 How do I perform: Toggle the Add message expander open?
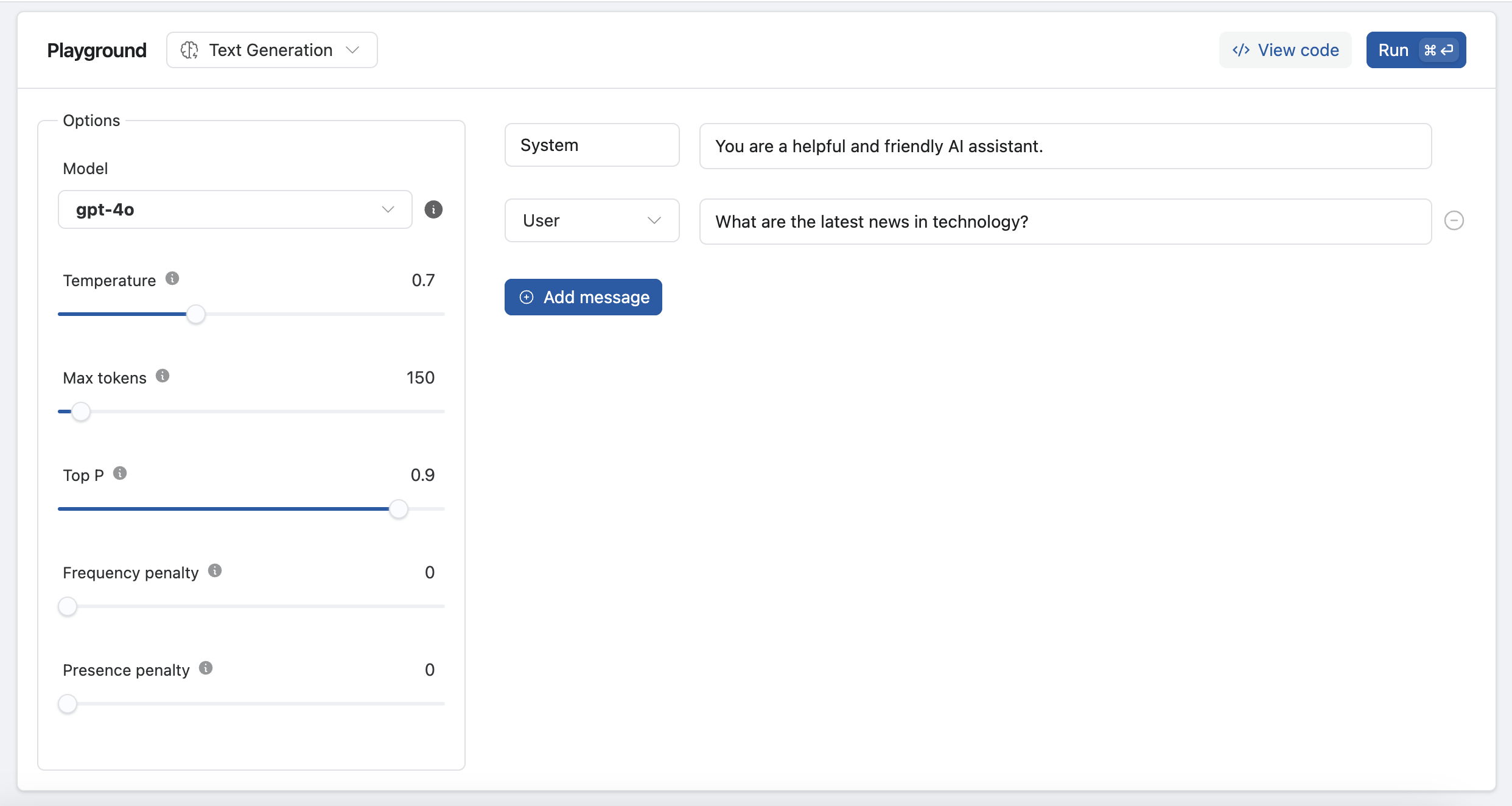click(583, 297)
